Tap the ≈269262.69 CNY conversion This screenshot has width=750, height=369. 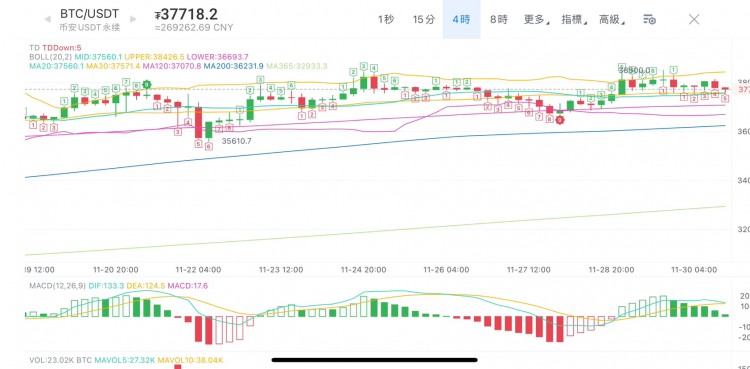[x=194, y=28]
